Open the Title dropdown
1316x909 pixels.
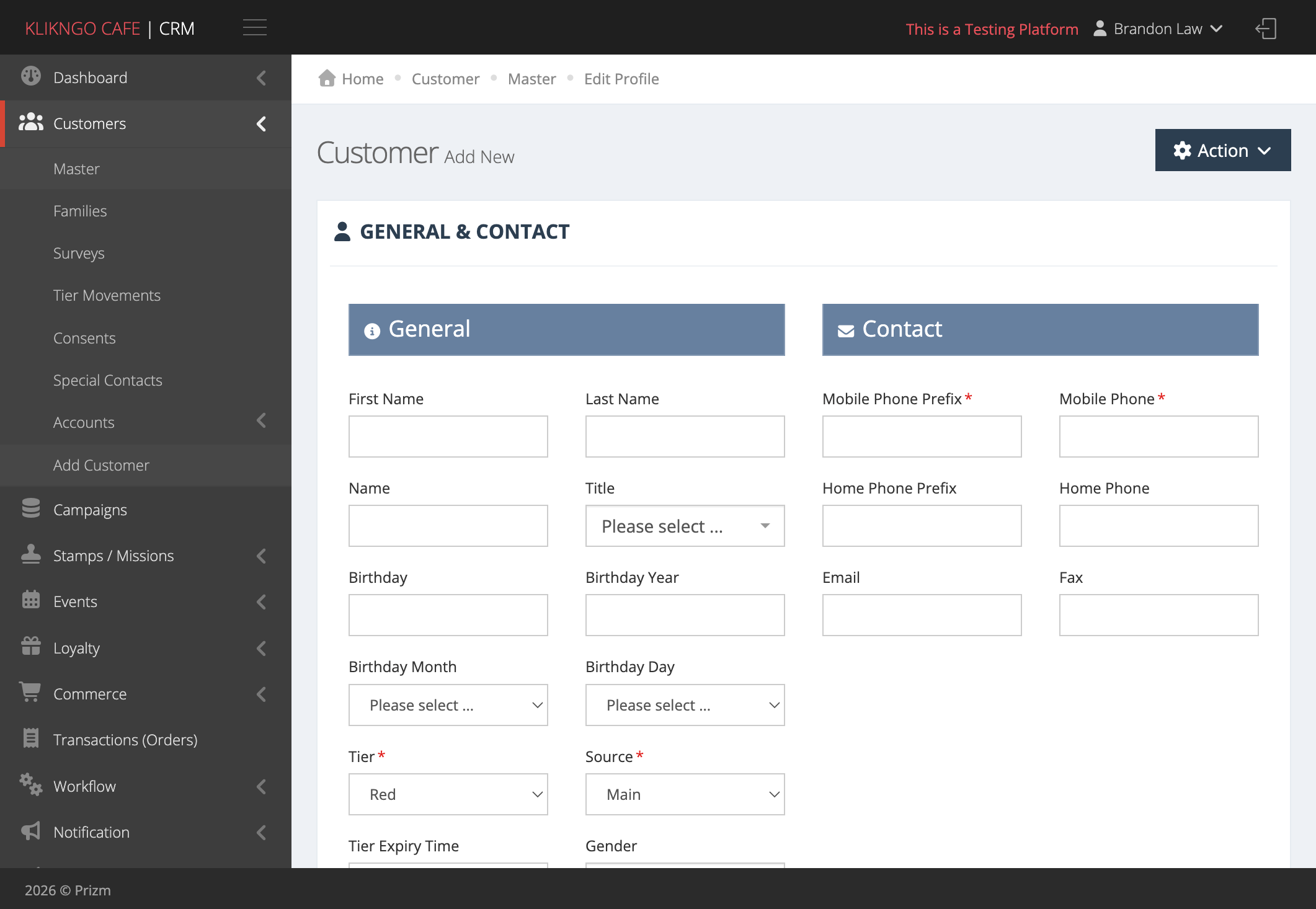pos(685,526)
